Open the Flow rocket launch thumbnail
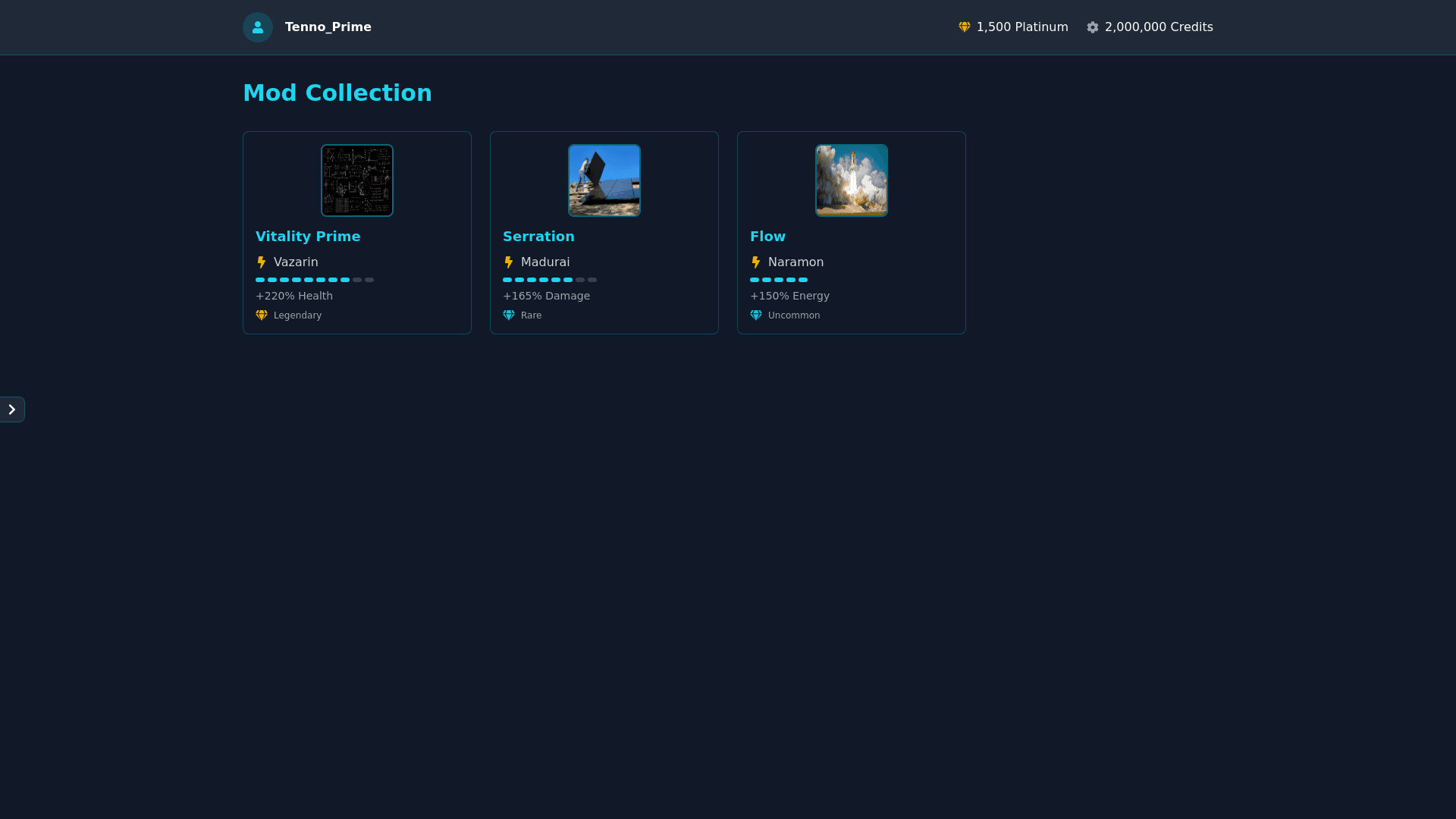Viewport: 1456px width, 819px height. (x=852, y=180)
